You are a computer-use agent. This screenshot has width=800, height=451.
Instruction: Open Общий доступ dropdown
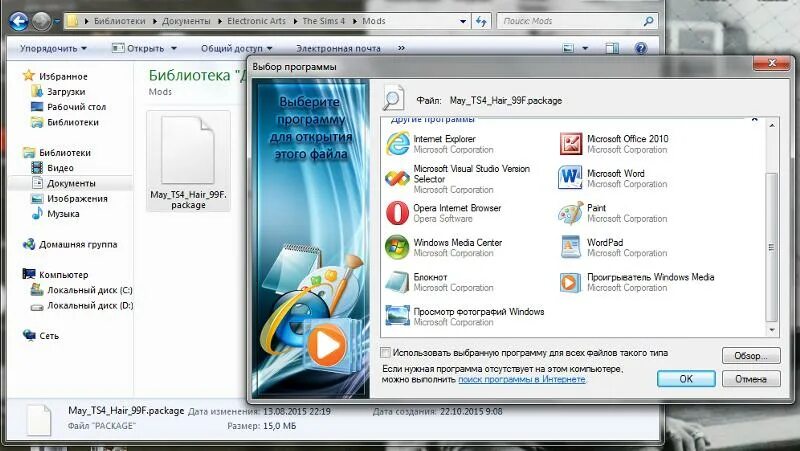point(236,48)
